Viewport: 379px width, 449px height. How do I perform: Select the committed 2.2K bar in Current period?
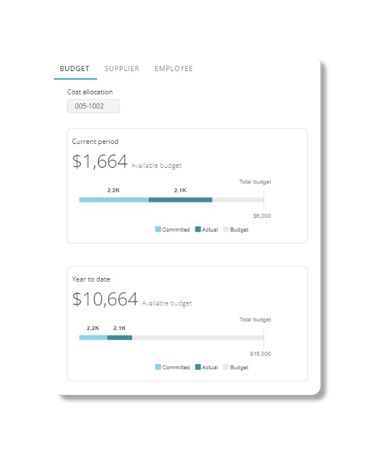114,200
